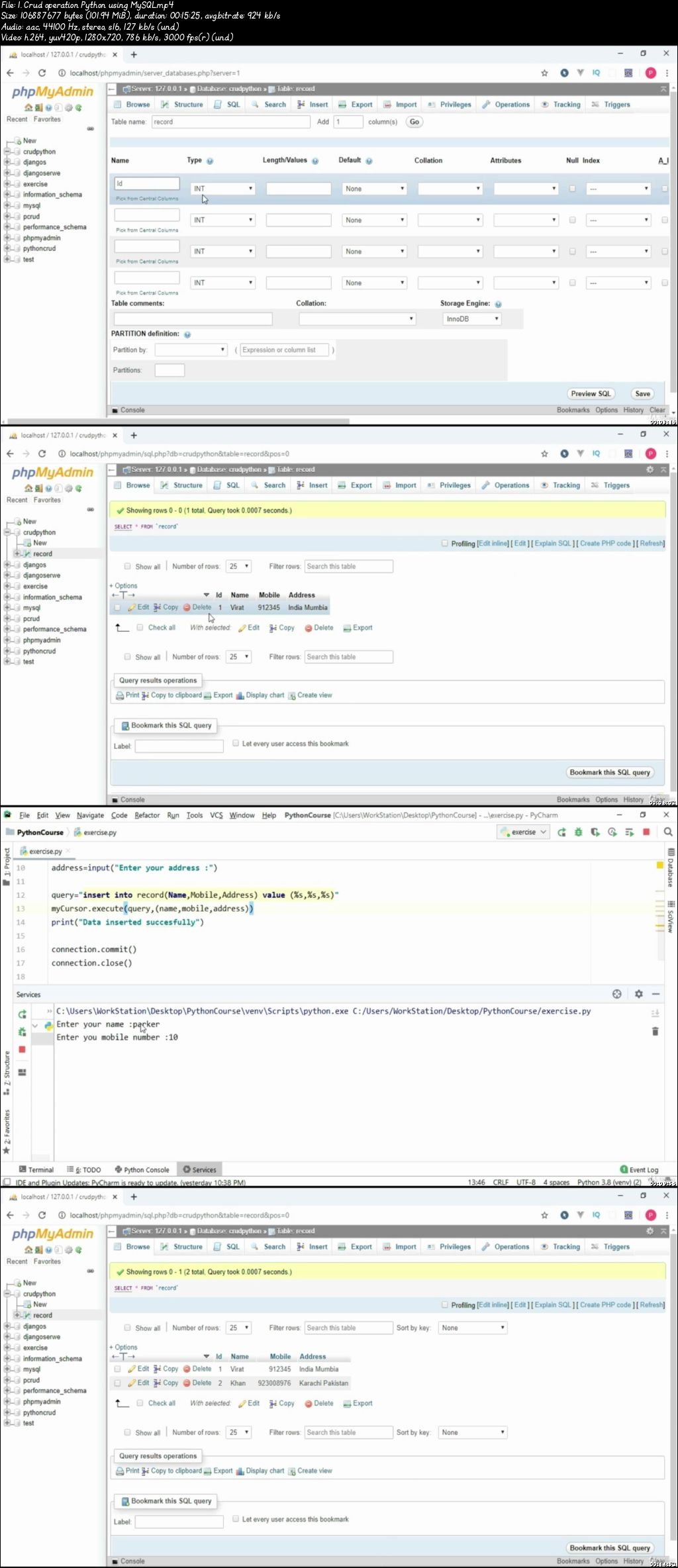Open Project tool window on PyCharm left edge
This screenshot has width=678, height=1568.
[7, 866]
